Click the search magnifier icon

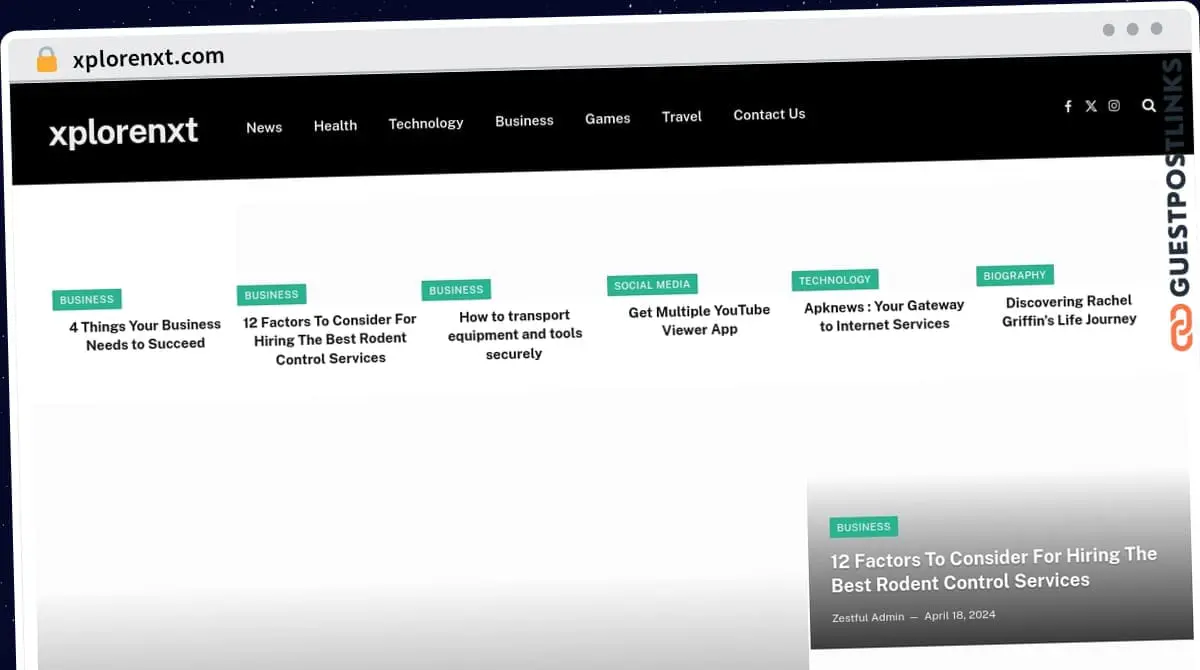[x=1149, y=105]
